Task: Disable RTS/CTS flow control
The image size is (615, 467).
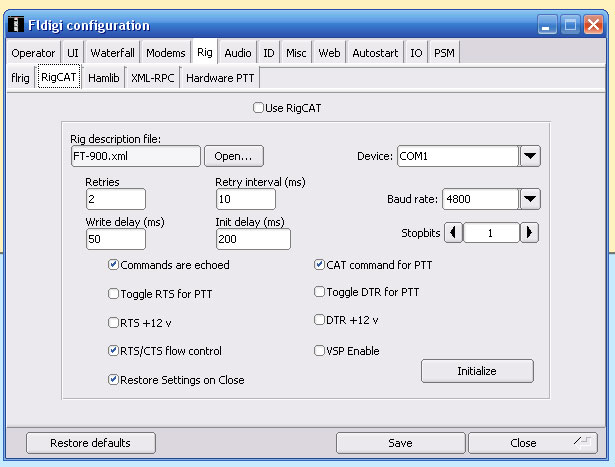Action: tap(114, 351)
